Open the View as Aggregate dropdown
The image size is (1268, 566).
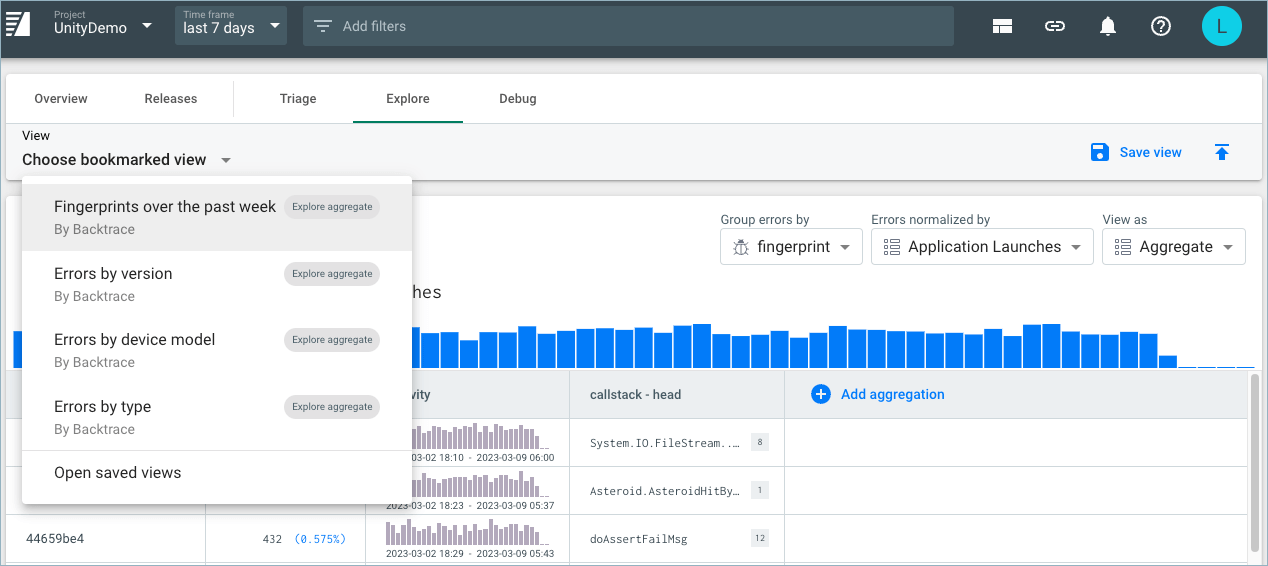point(1173,247)
